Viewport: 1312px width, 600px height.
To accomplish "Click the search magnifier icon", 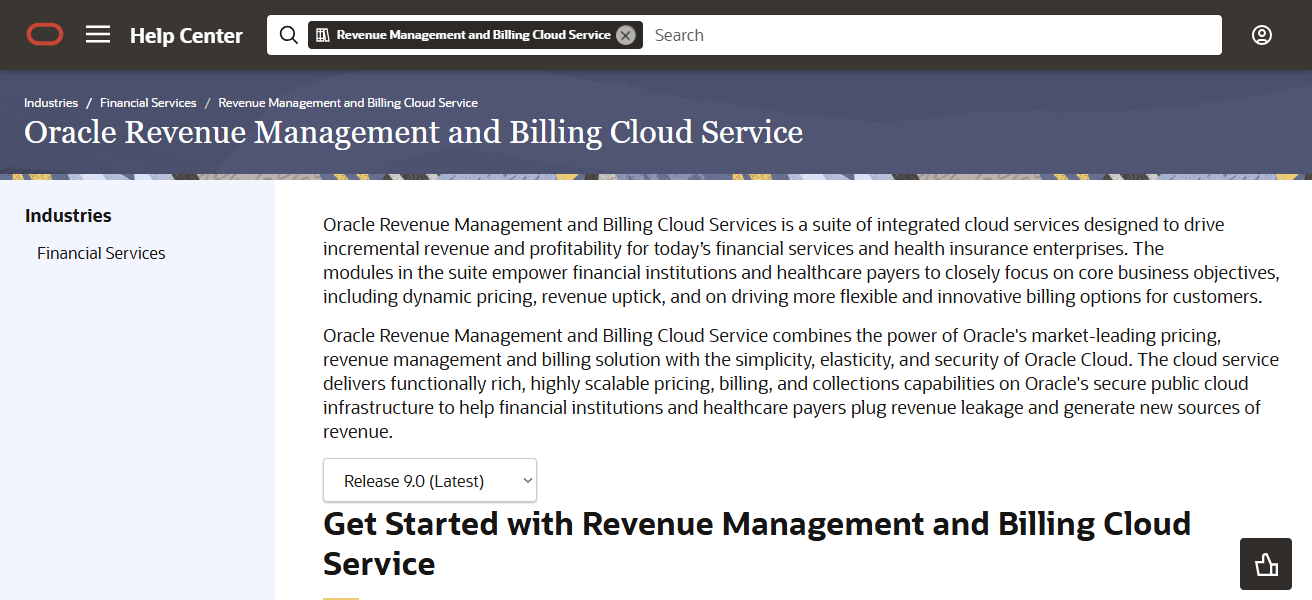I will tap(288, 34).
